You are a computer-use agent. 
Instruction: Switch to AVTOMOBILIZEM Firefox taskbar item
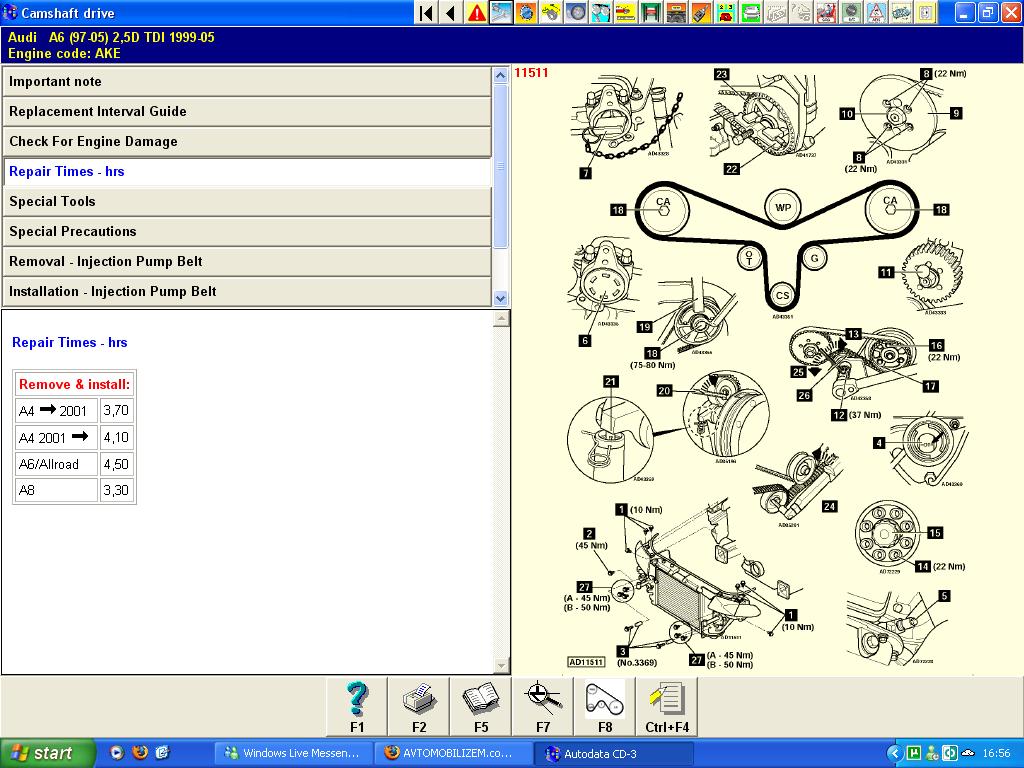tap(453, 753)
